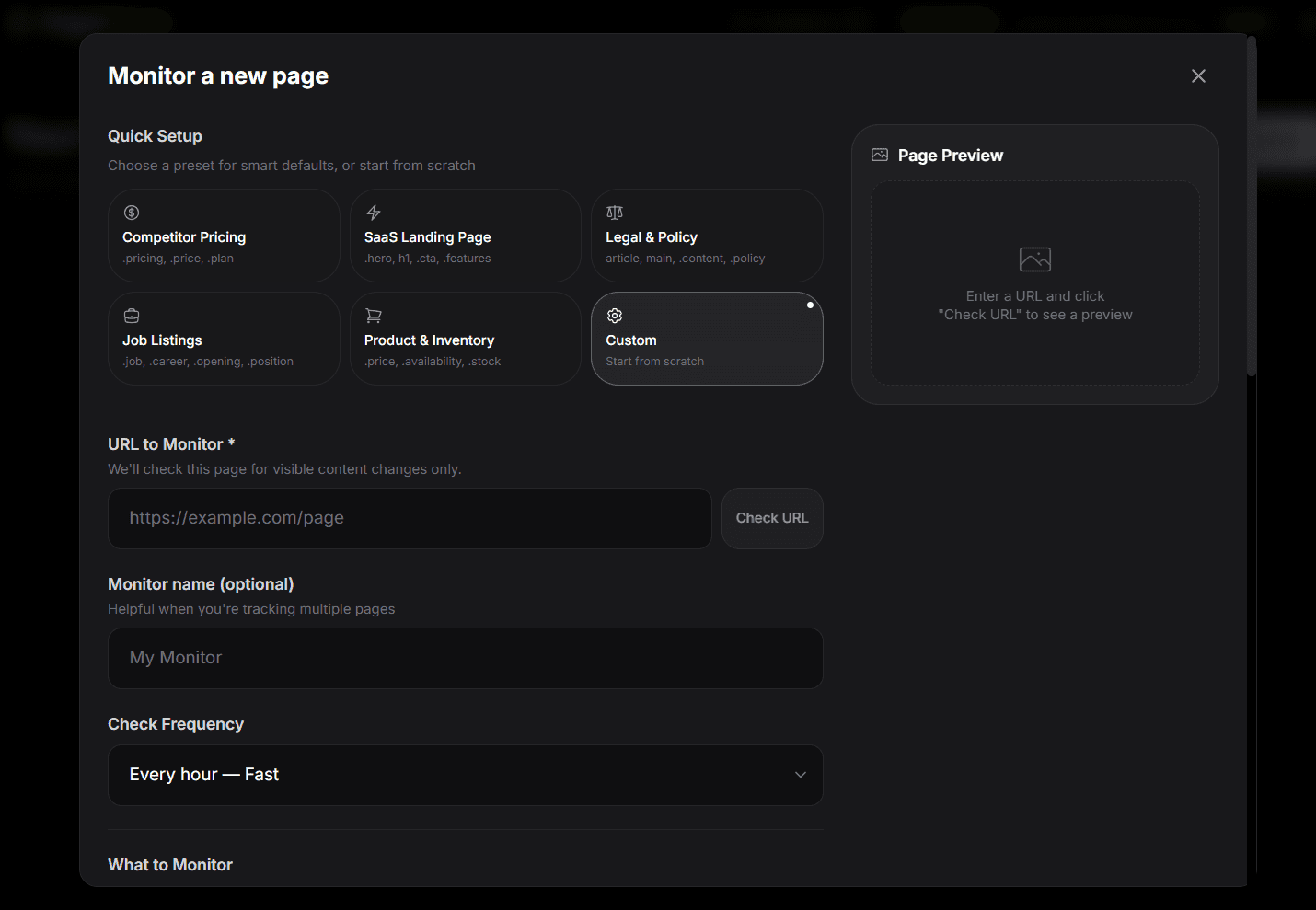
Task: Click the picture placeholder icon in the preview area
Action: (x=1034, y=259)
